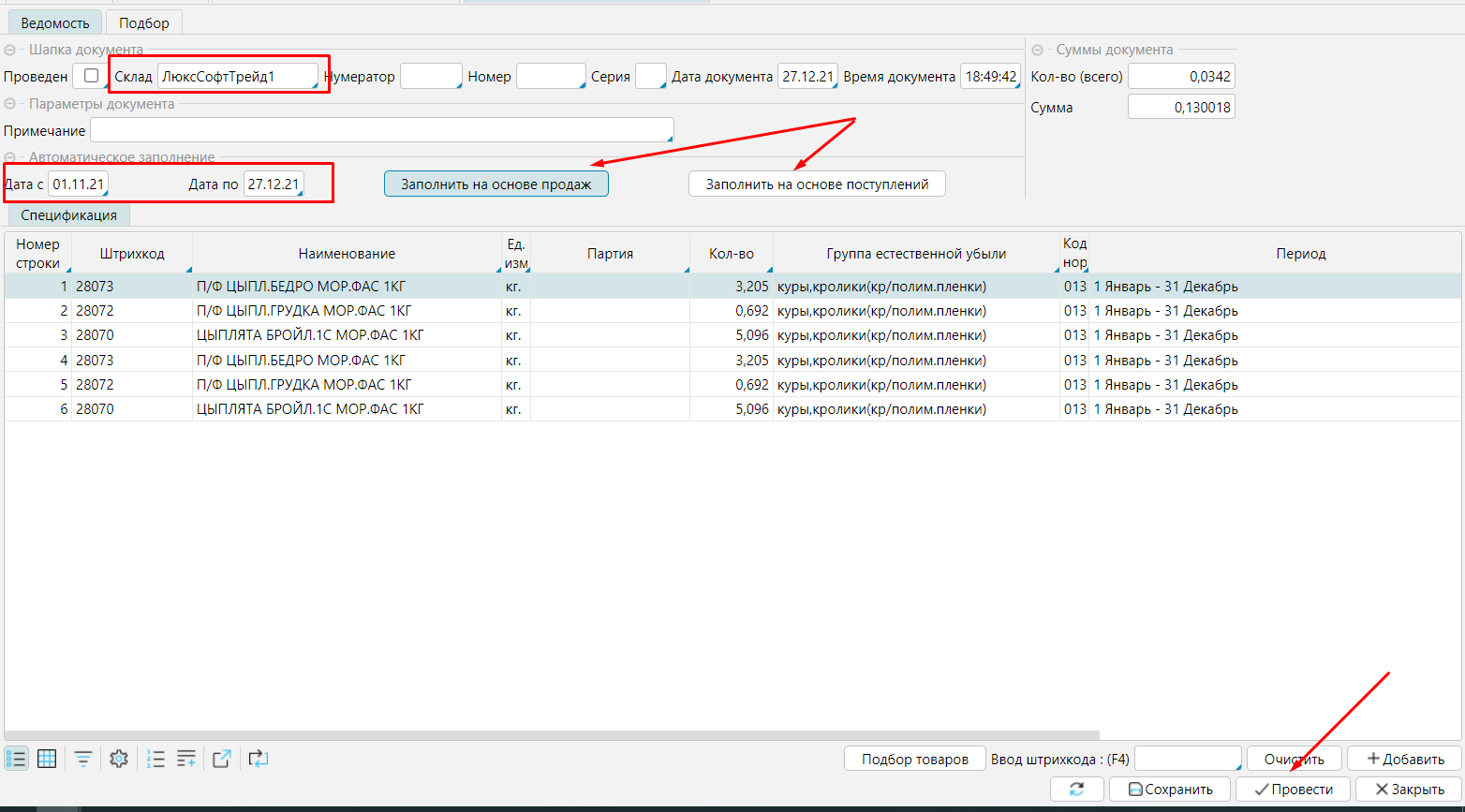Collapse the Суммы документа section
Screen dimensions: 1465x812
(x=1038, y=50)
